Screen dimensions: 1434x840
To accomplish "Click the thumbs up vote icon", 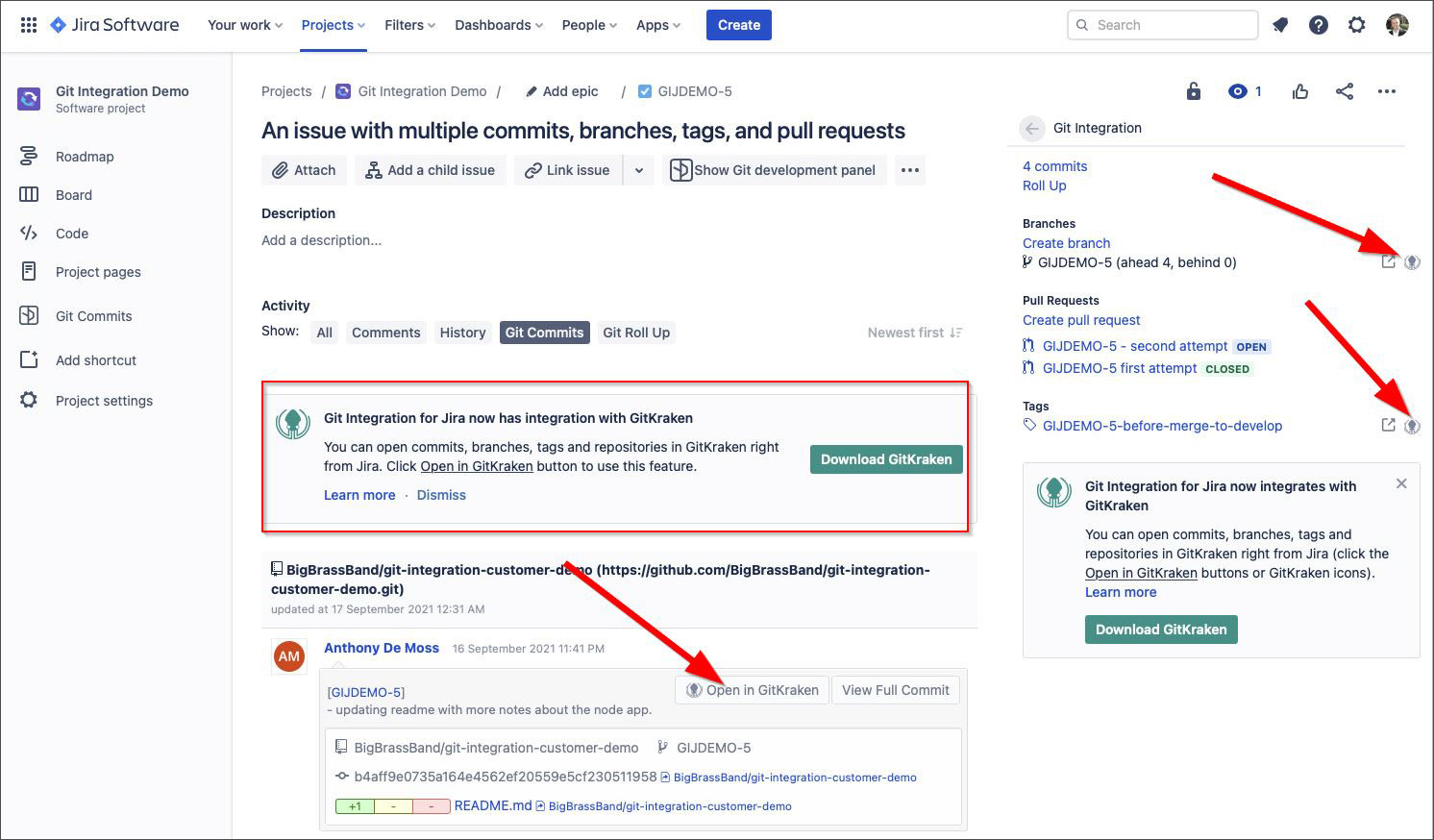I will click(1300, 91).
